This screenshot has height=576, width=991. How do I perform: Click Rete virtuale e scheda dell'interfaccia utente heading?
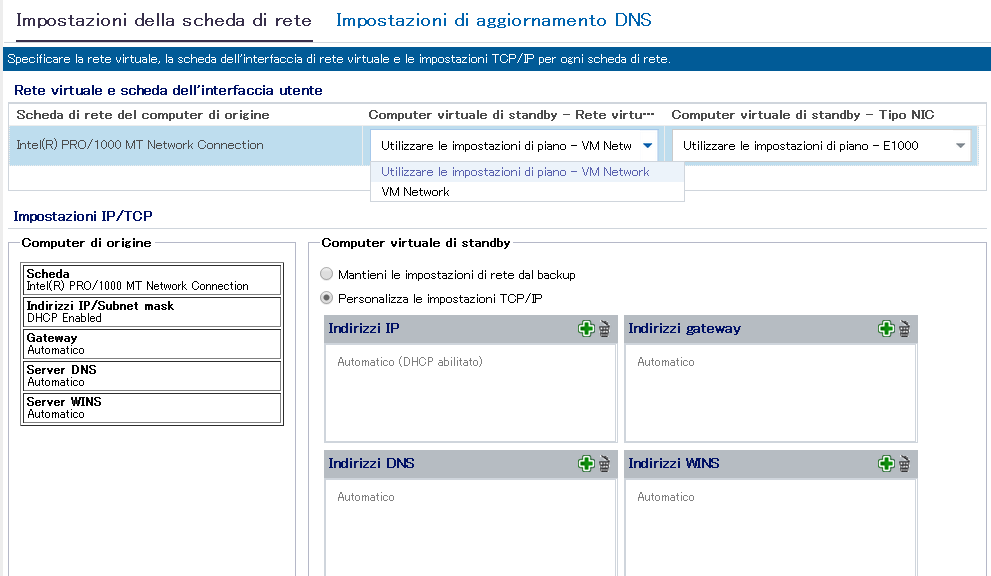168,90
